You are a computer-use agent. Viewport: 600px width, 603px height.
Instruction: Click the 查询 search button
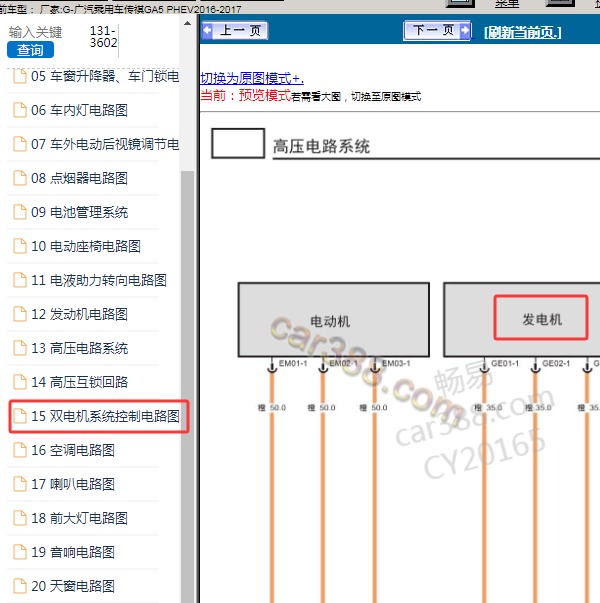30,50
